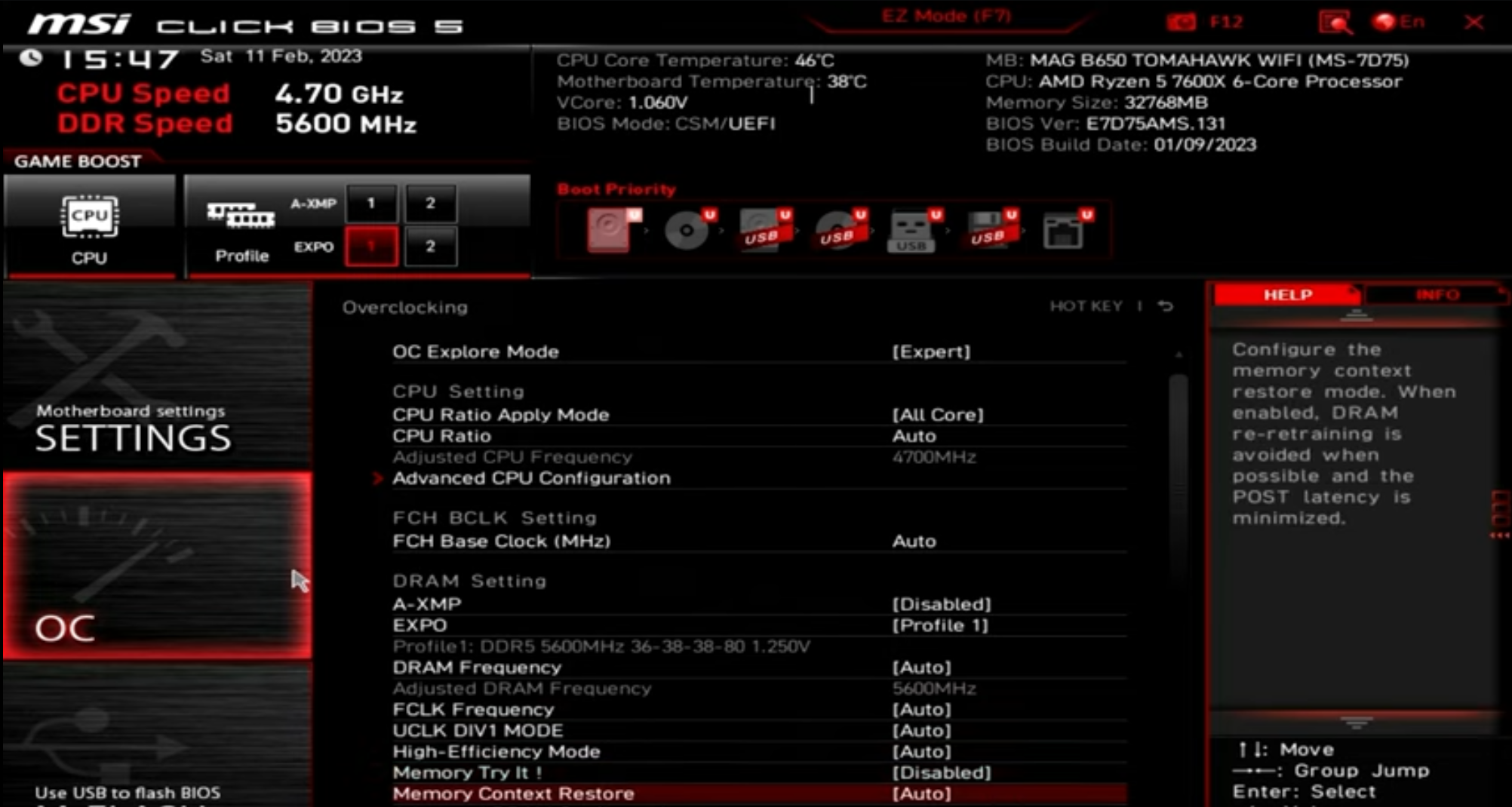Click the HOT KEY label

[x=1086, y=306]
